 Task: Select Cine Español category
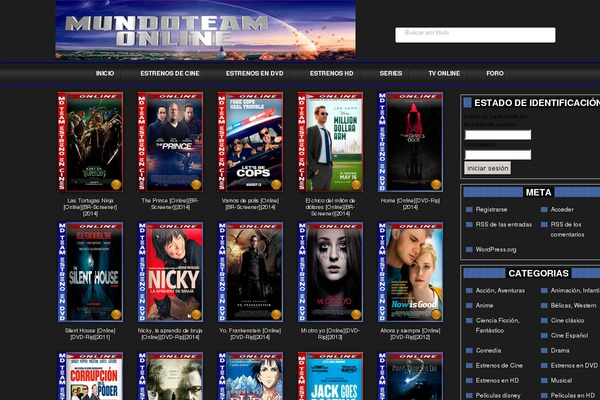point(569,335)
